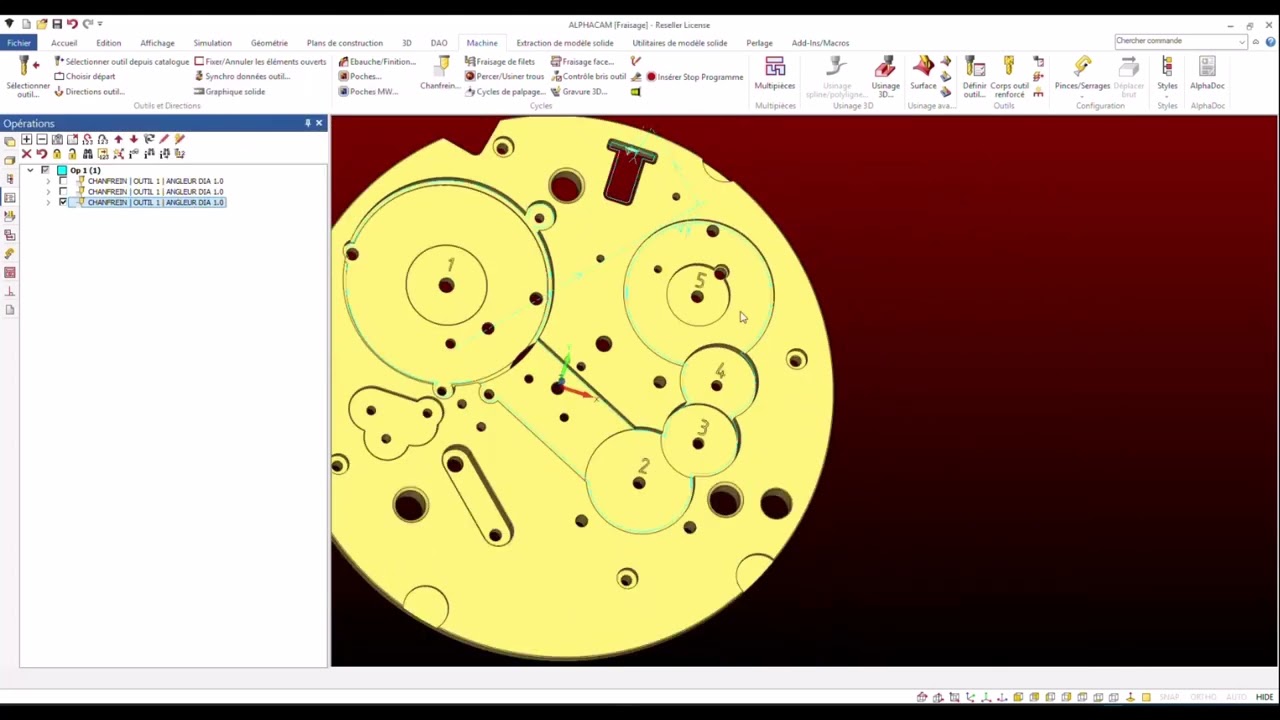The width and height of the screenshot is (1280, 720).
Task: Switch to Accueil tab
Action: (64, 43)
